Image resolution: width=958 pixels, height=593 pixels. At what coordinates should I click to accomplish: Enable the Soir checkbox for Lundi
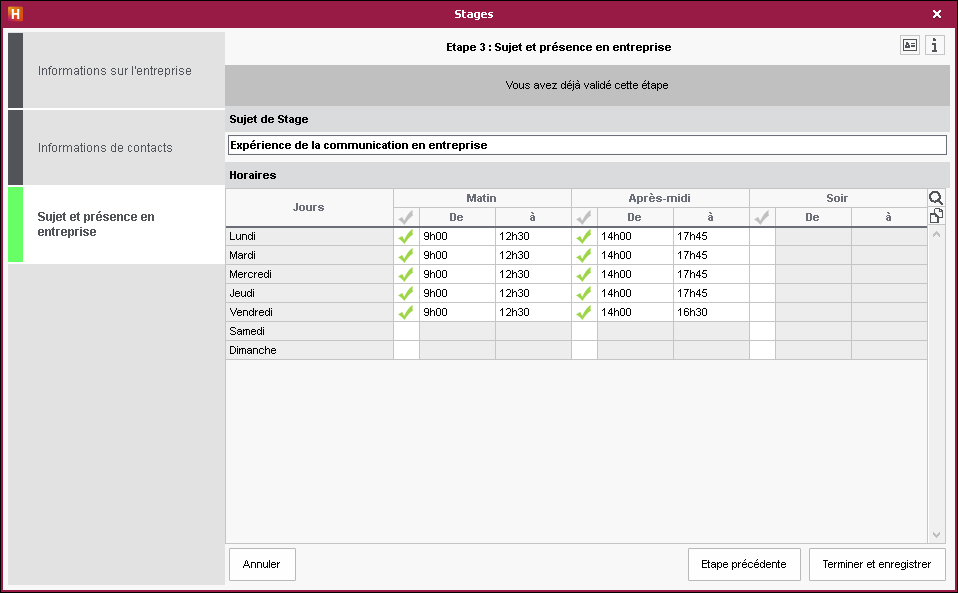(x=762, y=236)
